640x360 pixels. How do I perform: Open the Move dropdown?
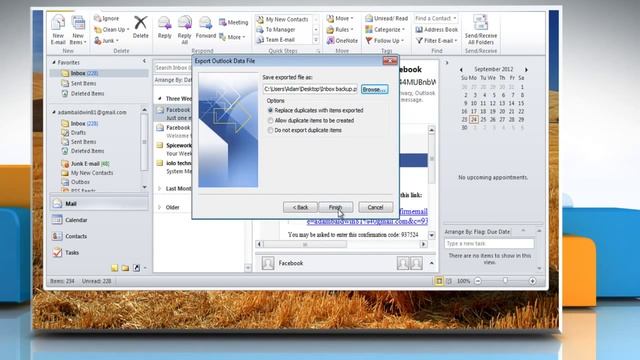tap(340, 18)
